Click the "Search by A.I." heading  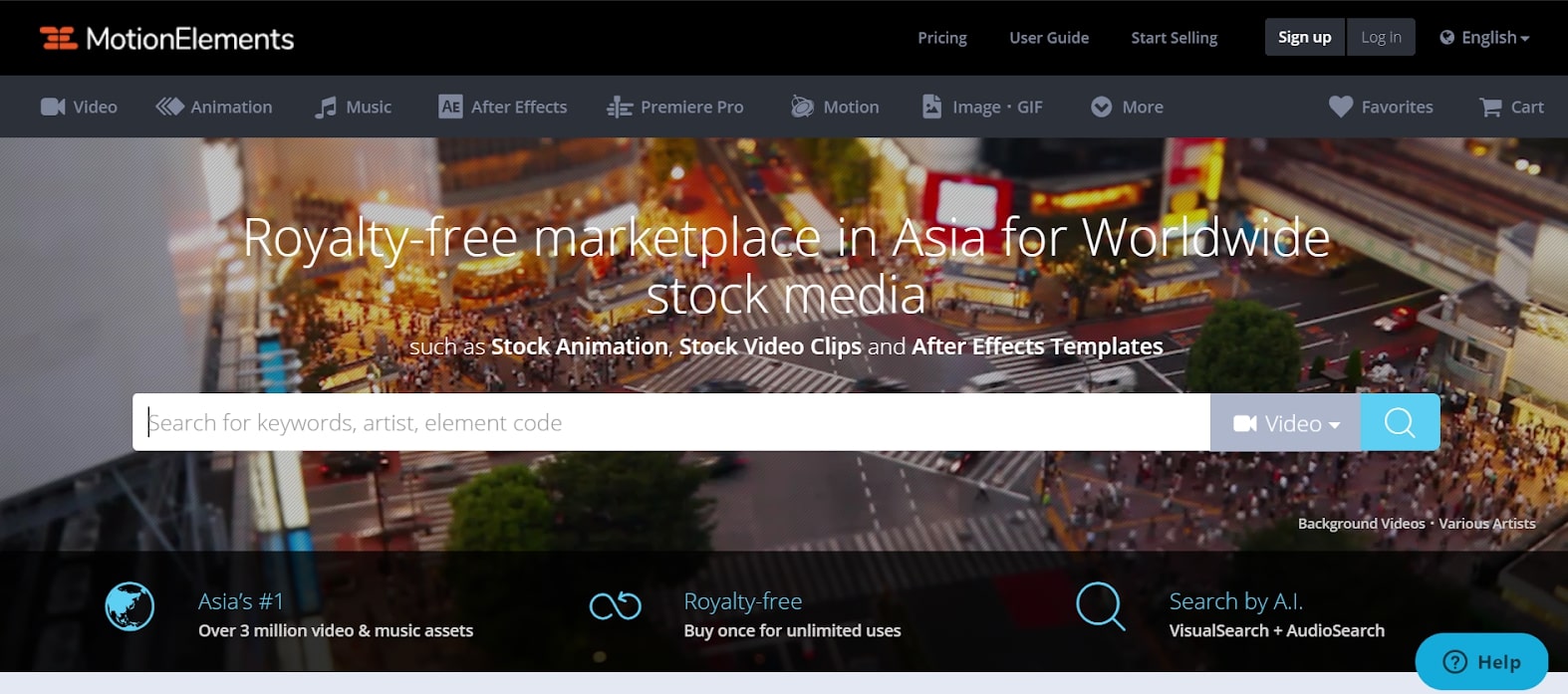point(1235,601)
